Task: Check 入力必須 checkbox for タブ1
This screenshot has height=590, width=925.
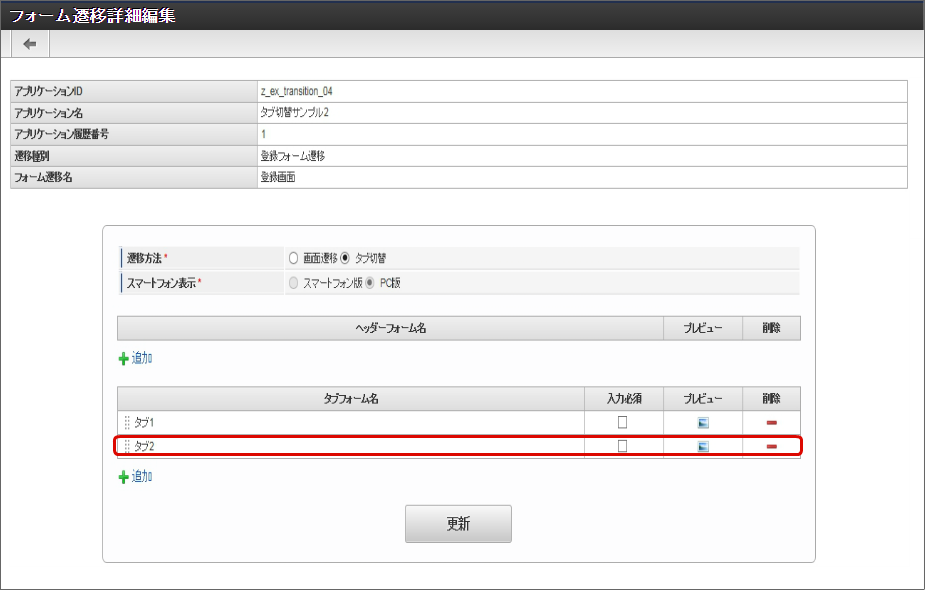Action: click(x=622, y=422)
